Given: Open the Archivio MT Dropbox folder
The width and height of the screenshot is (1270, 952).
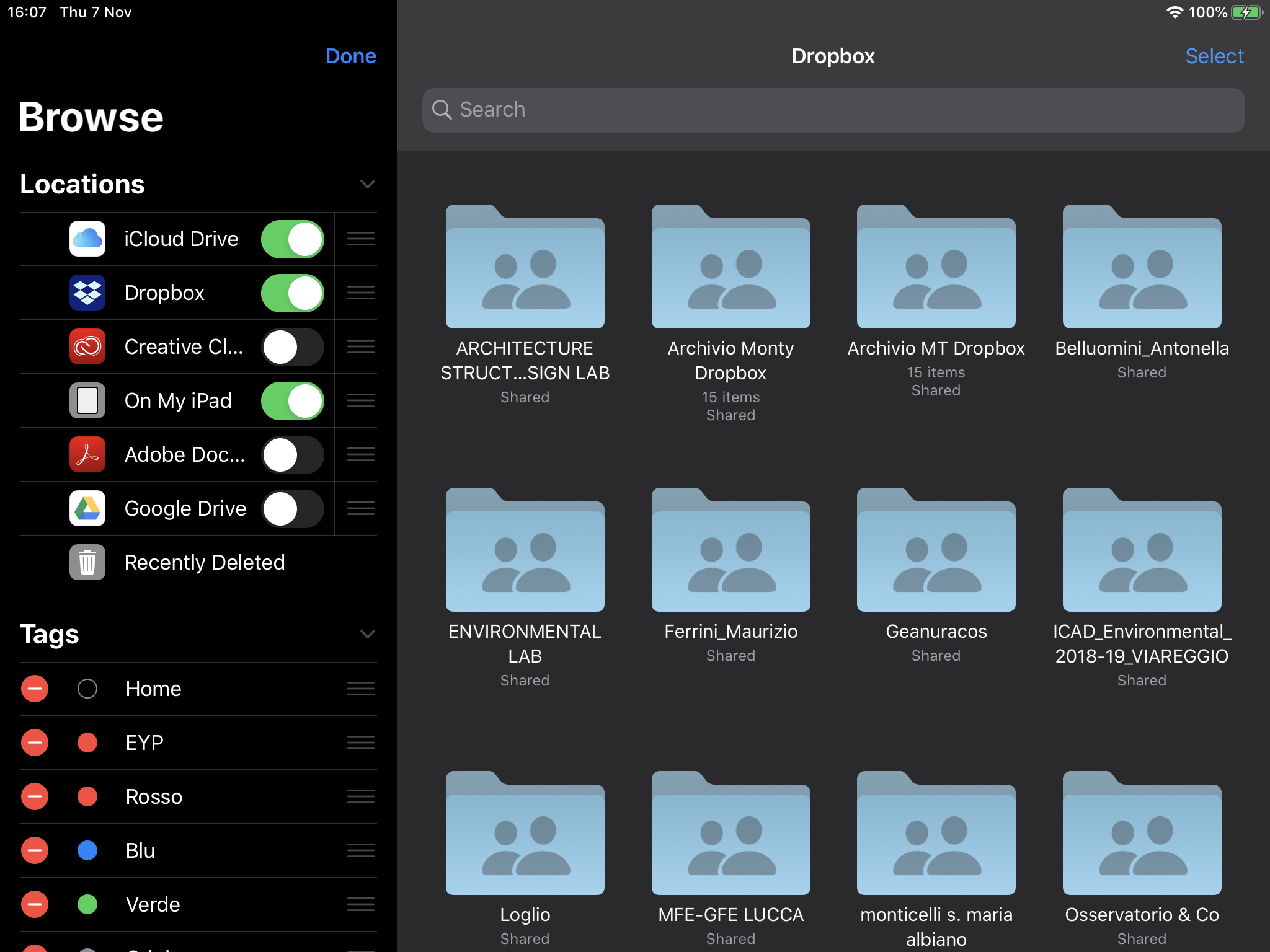Looking at the screenshot, I should (936, 267).
